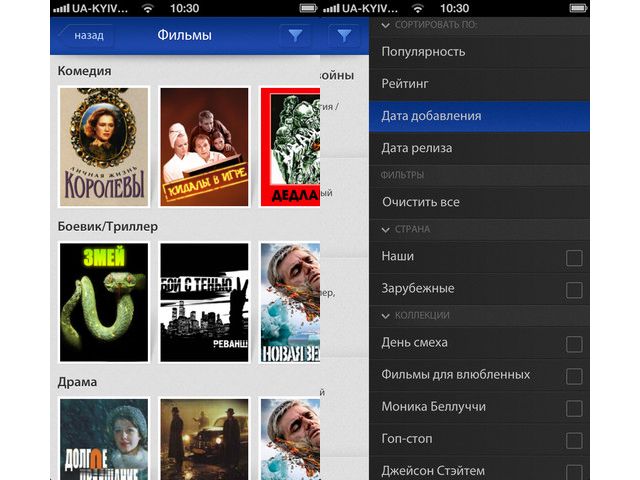Tap 10:30 clock in right status bar
Viewport: 640px width, 480px height.
pyautogui.click(x=454, y=8)
